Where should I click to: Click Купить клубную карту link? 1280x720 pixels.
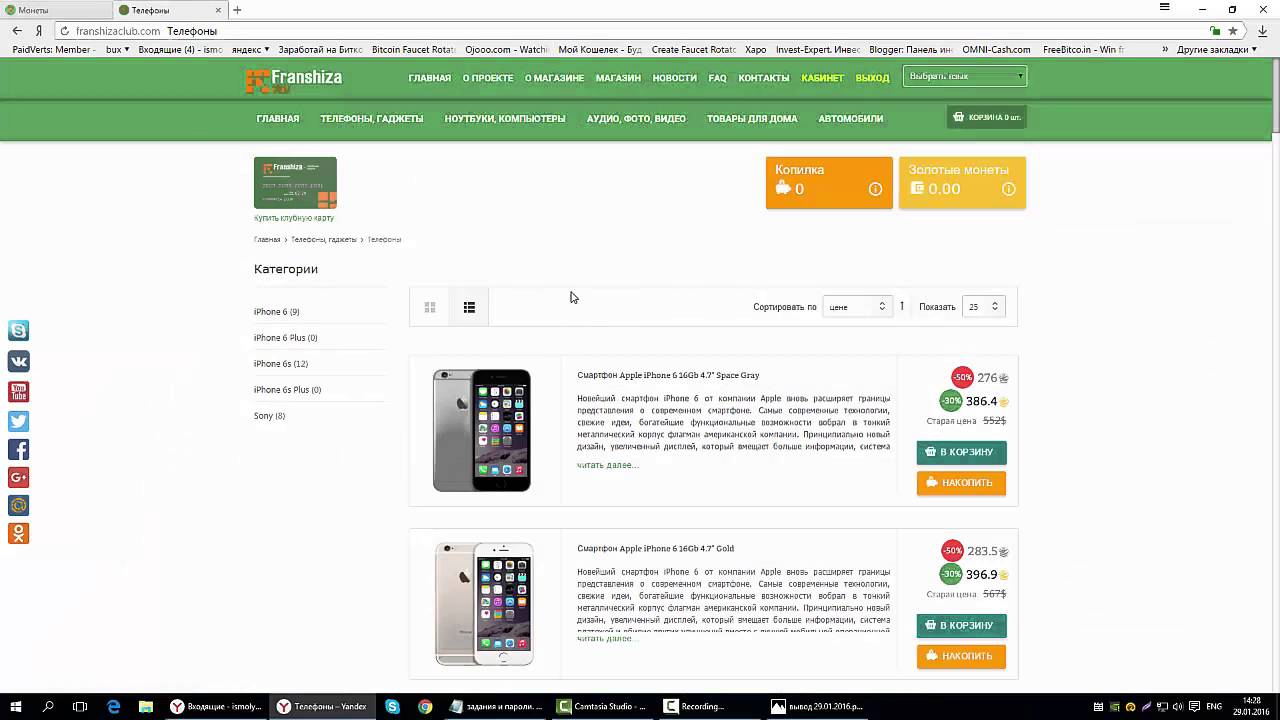(x=294, y=218)
